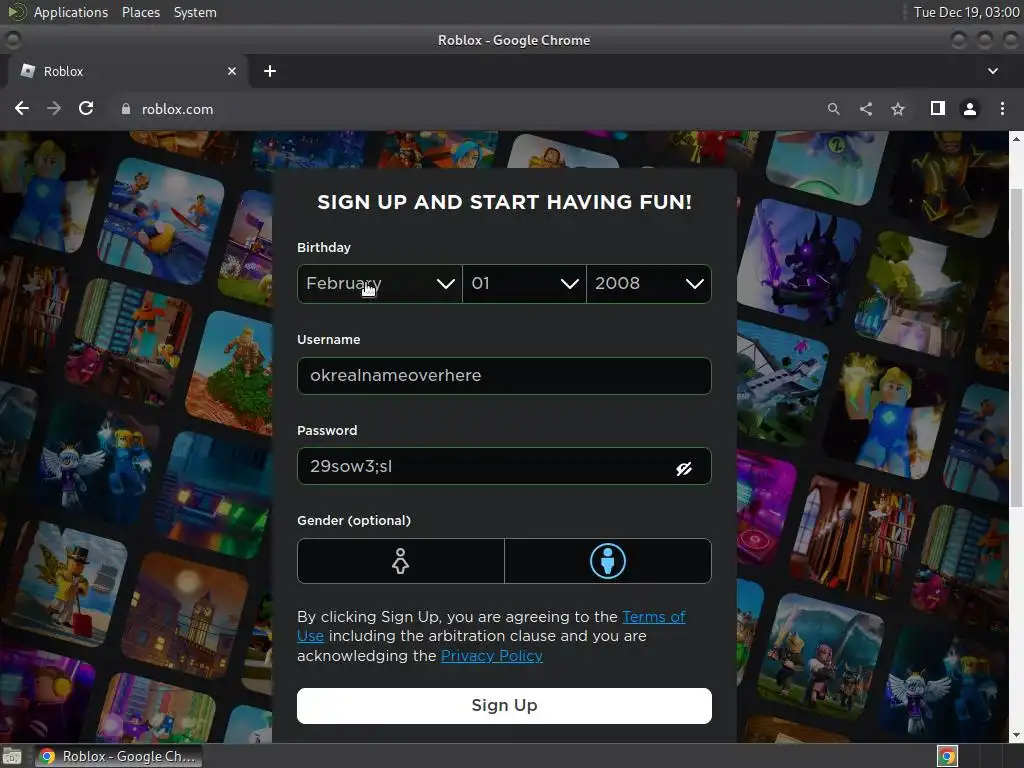The width and height of the screenshot is (1024, 768).
Task: Click the Chrome icon in the bottom-right tray
Action: click(x=947, y=756)
